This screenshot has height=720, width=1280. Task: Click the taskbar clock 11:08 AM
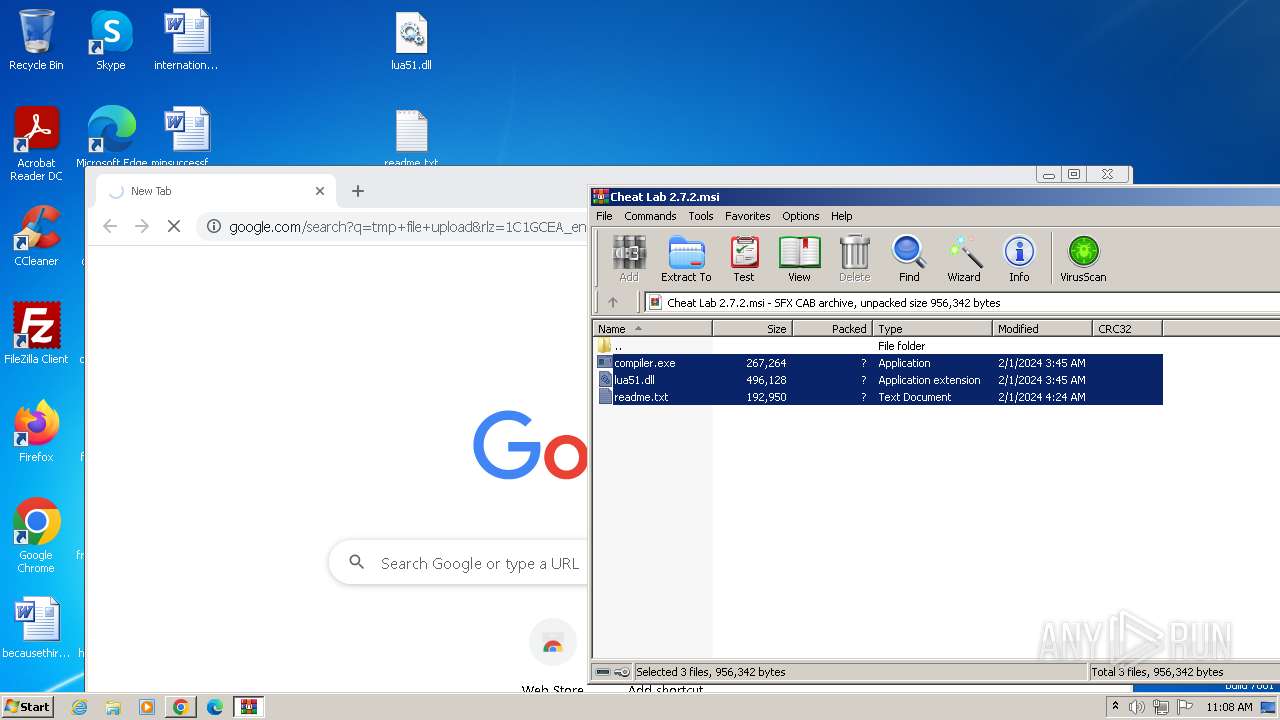click(1229, 707)
